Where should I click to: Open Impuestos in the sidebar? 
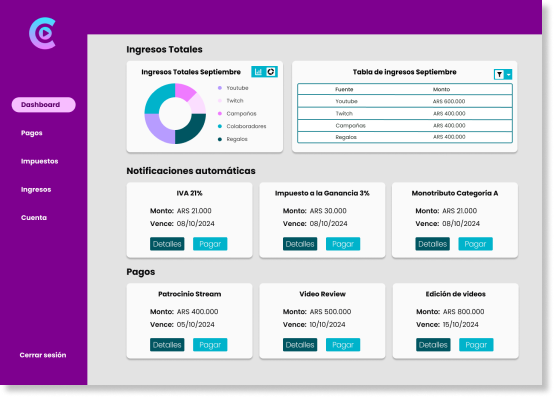click(40, 161)
